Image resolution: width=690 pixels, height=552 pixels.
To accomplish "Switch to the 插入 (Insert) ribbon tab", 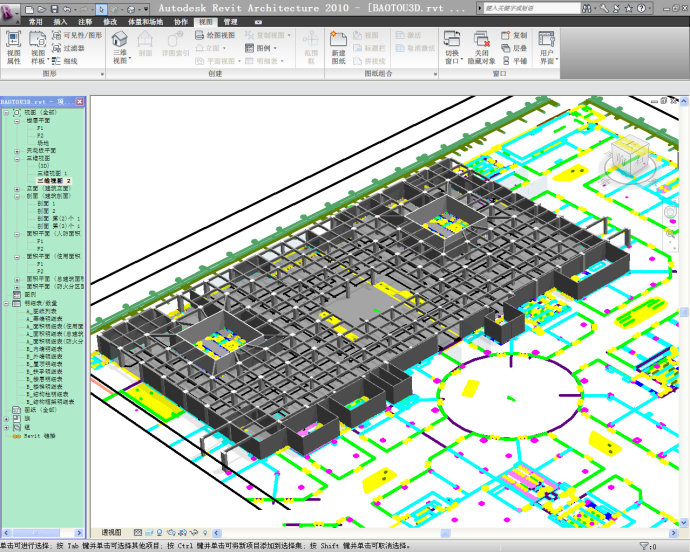I will (x=60, y=22).
